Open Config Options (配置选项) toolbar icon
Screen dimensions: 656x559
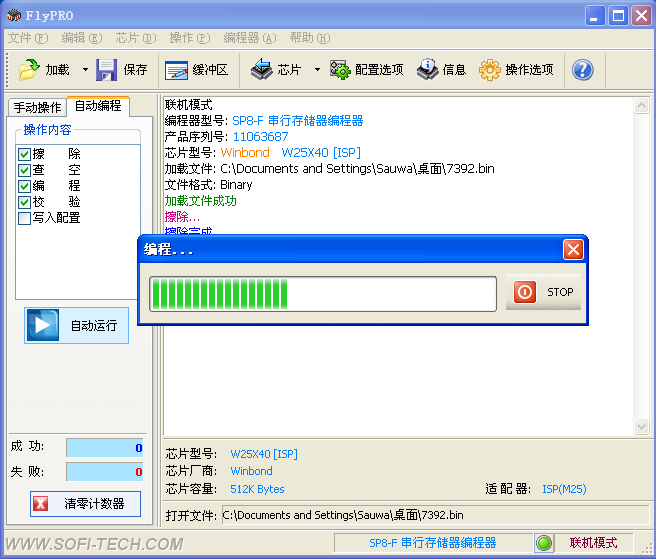click(x=339, y=70)
